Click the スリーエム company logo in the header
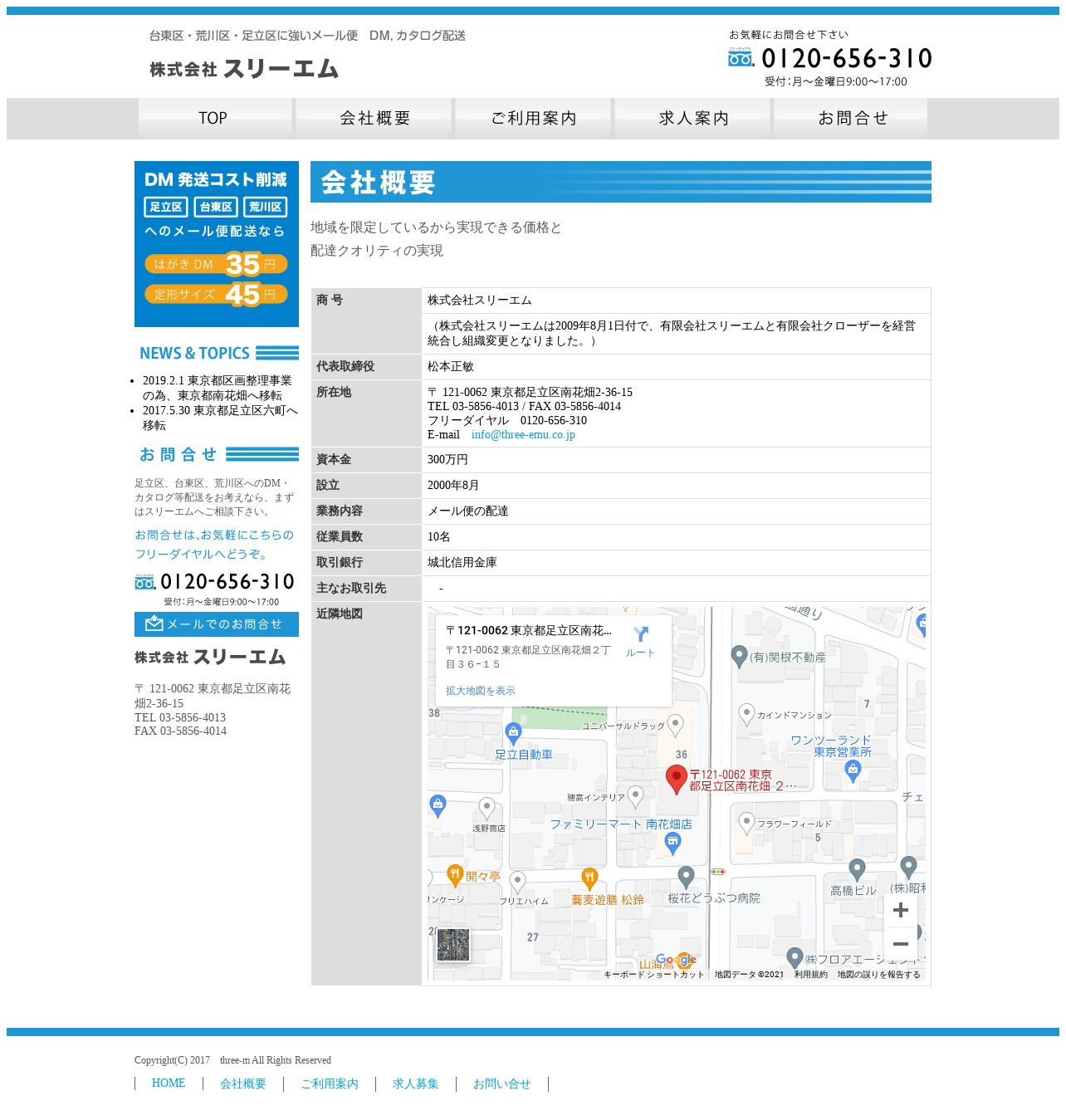The image size is (1066, 1120). pyautogui.click(x=244, y=69)
